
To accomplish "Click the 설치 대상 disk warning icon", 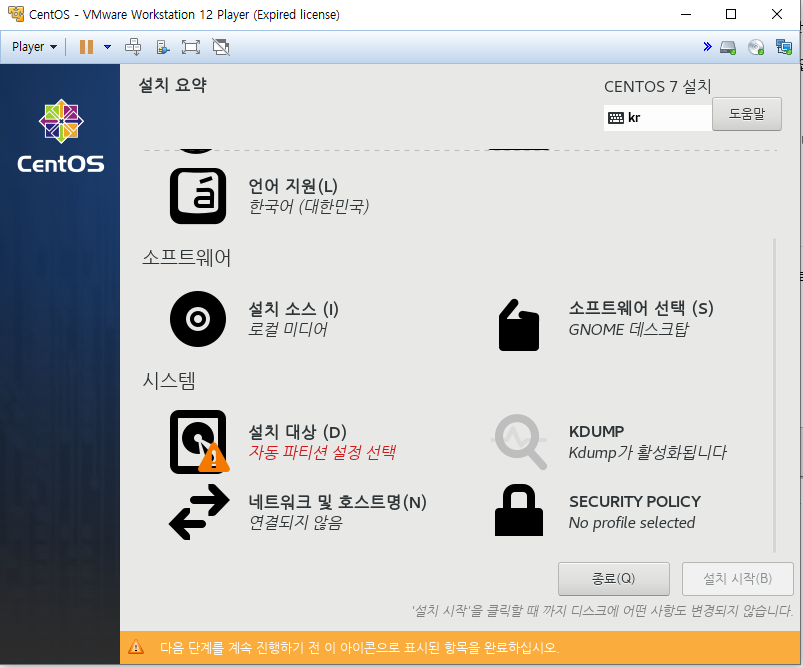I will pos(199,442).
